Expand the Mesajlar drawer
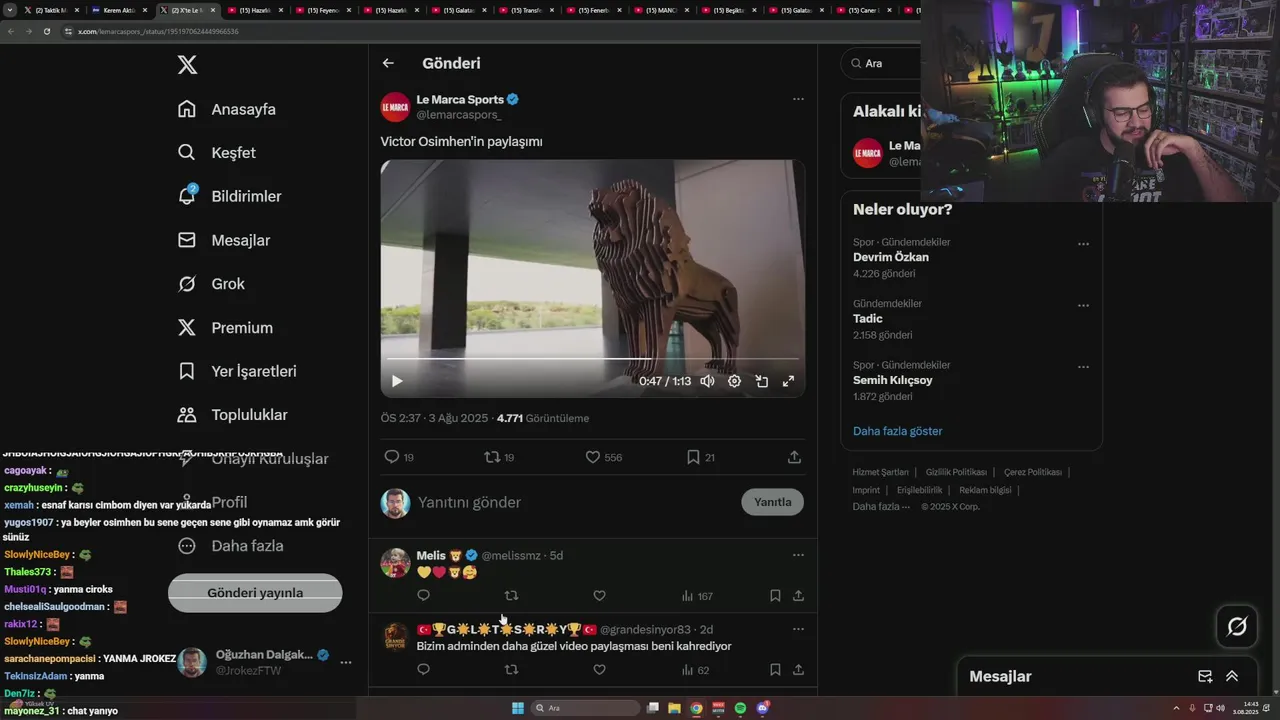Image resolution: width=1280 pixels, height=720 pixels. tap(1232, 676)
